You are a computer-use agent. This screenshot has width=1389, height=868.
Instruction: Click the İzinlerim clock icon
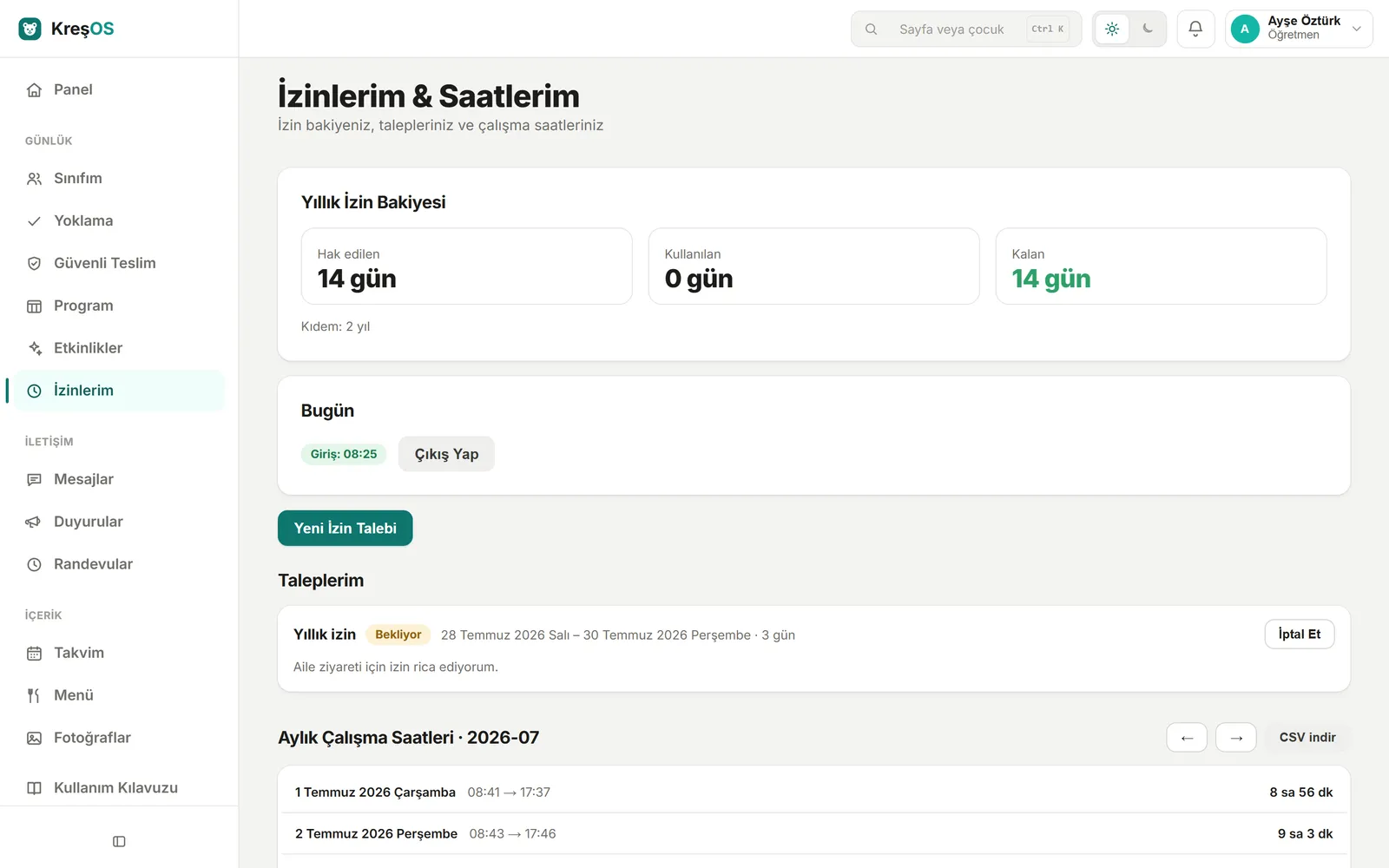pyautogui.click(x=34, y=391)
